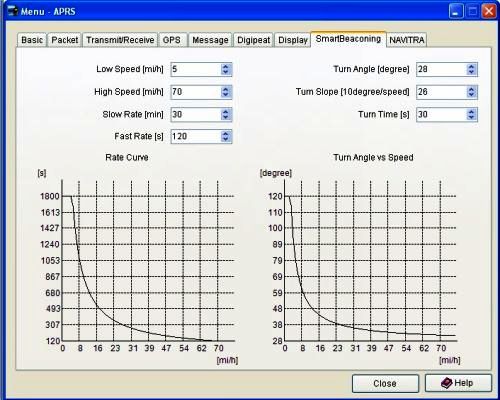
Task: Adjust the Turn Time spinner arrows
Action: tap(471, 114)
